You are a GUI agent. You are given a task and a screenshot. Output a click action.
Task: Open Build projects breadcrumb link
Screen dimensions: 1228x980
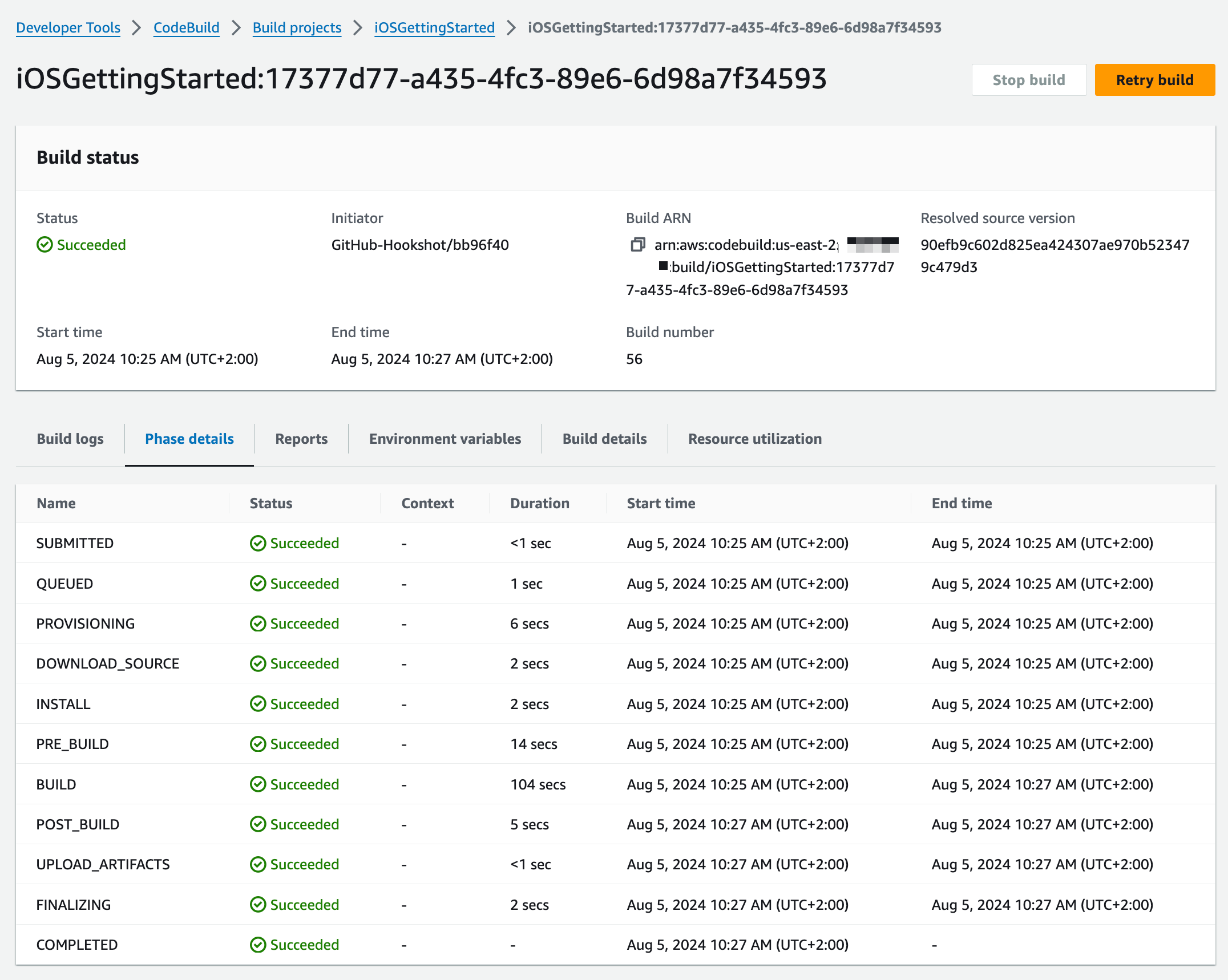coord(297,27)
